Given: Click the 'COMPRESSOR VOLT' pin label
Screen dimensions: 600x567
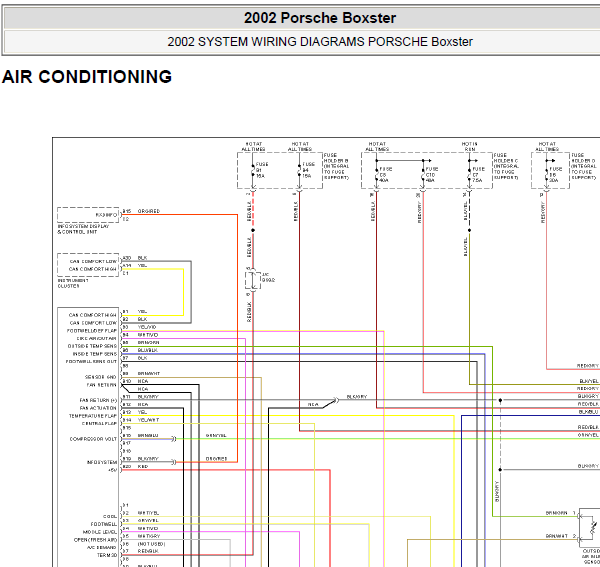Looking at the screenshot, I should (x=93, y=439).
